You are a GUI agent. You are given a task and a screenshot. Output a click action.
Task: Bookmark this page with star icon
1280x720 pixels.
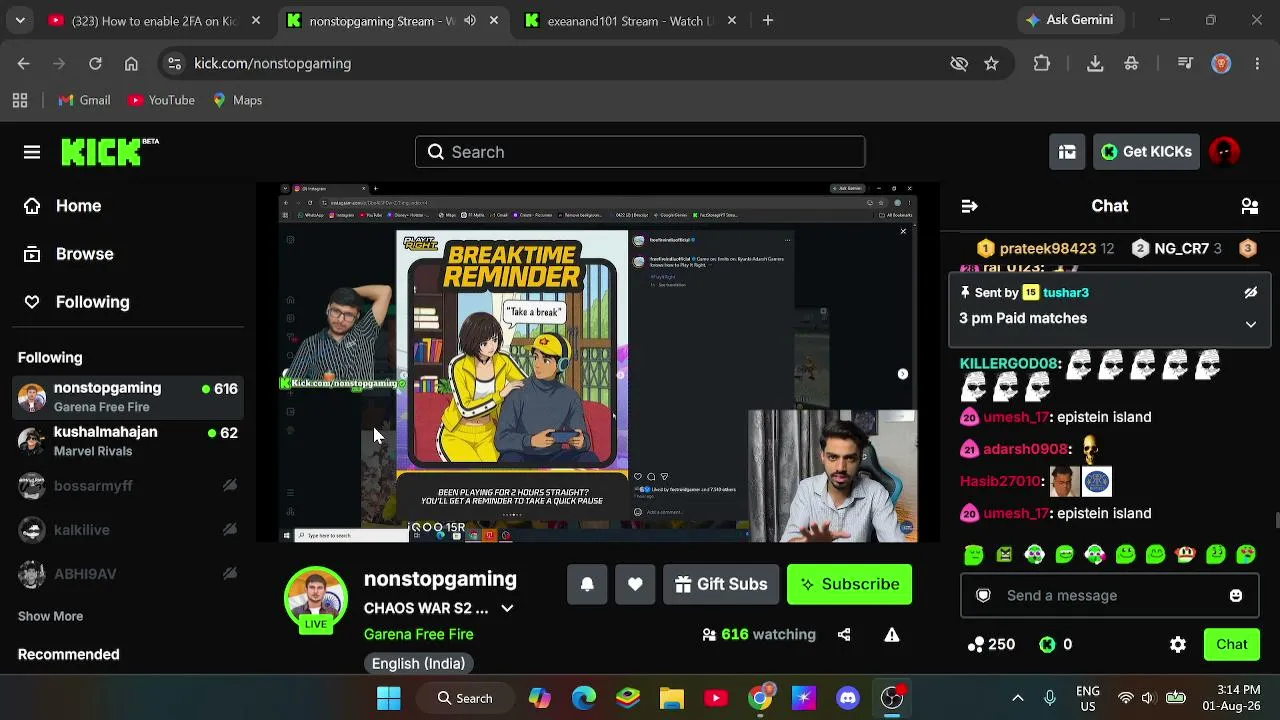pyautogui.click(x=991, y=63)
